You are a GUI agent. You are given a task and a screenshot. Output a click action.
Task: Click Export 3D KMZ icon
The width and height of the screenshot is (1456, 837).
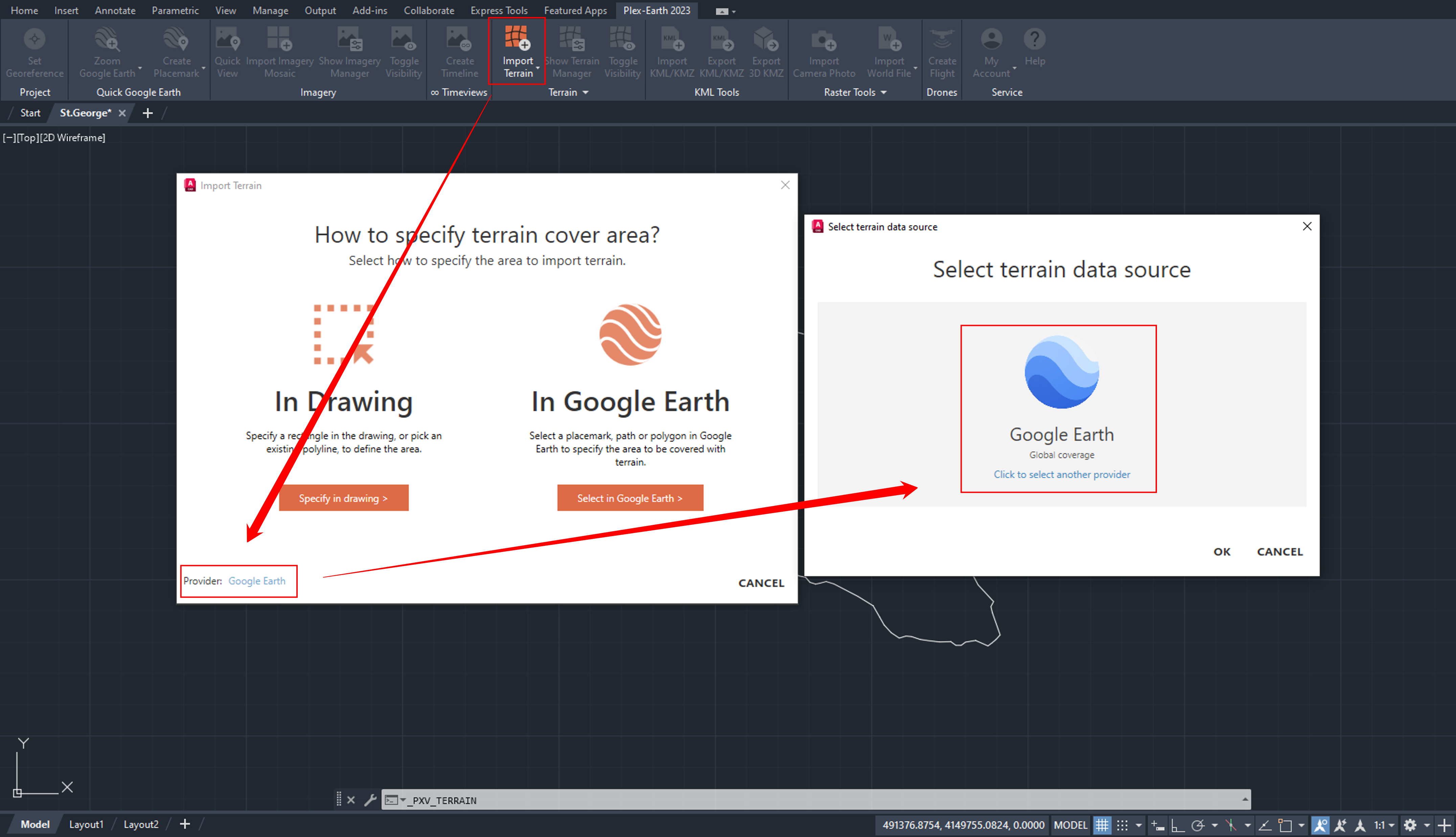(766, 39)
